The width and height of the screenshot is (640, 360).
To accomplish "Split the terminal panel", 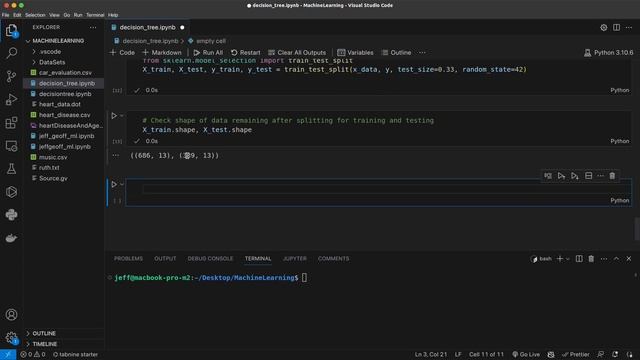I will pos(579,259).
